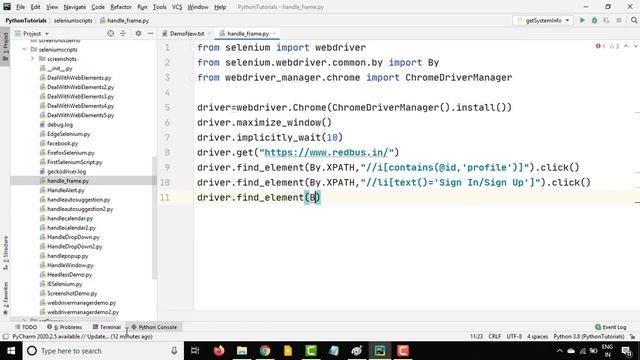Image resolution: width=640 pixels, height=360 pixels.
Task: Expand the screenshots folder
Action: tap(32, 59)
